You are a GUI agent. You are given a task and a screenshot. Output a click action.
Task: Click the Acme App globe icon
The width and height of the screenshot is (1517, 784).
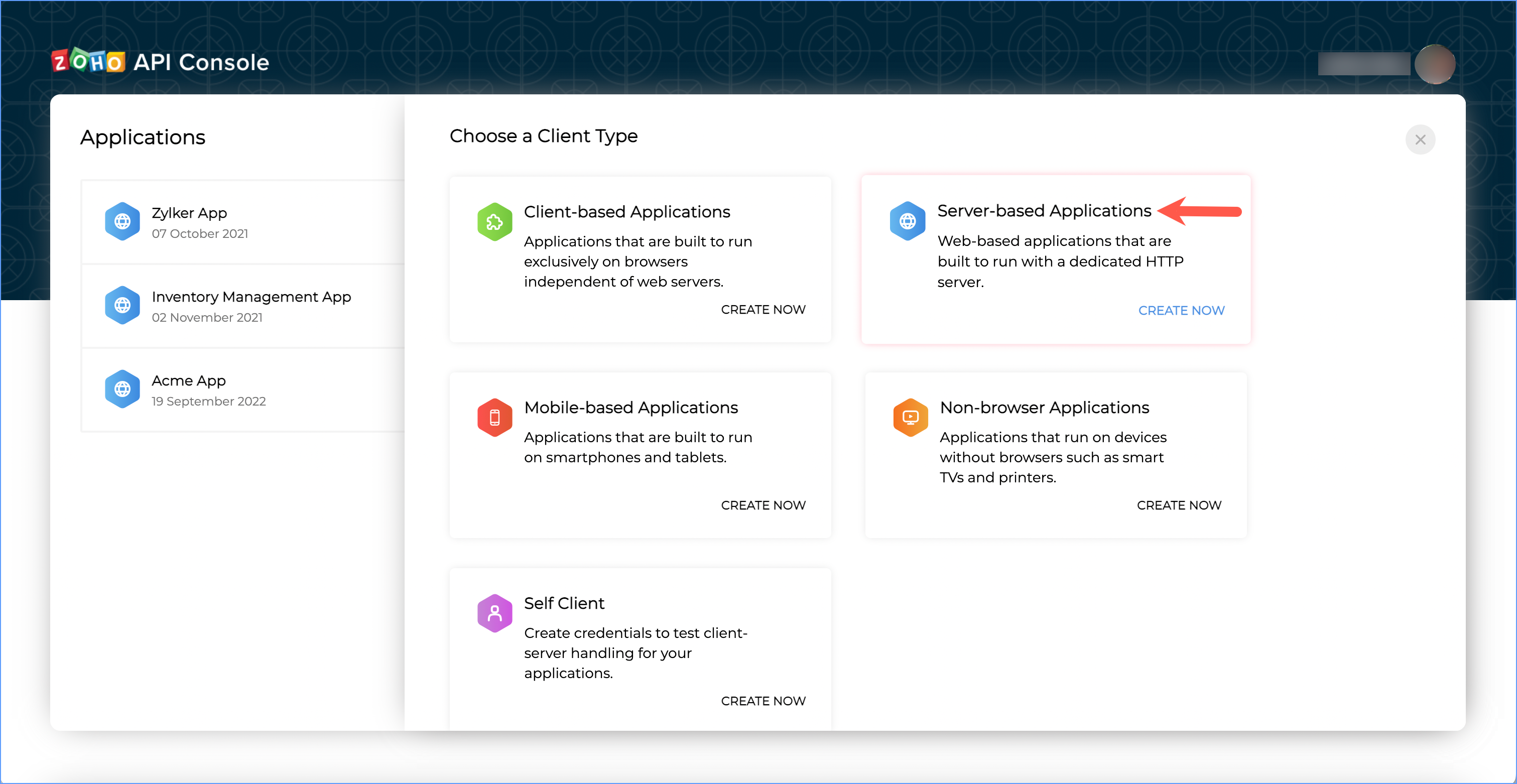pyautogui.click(x=122, y=389)
